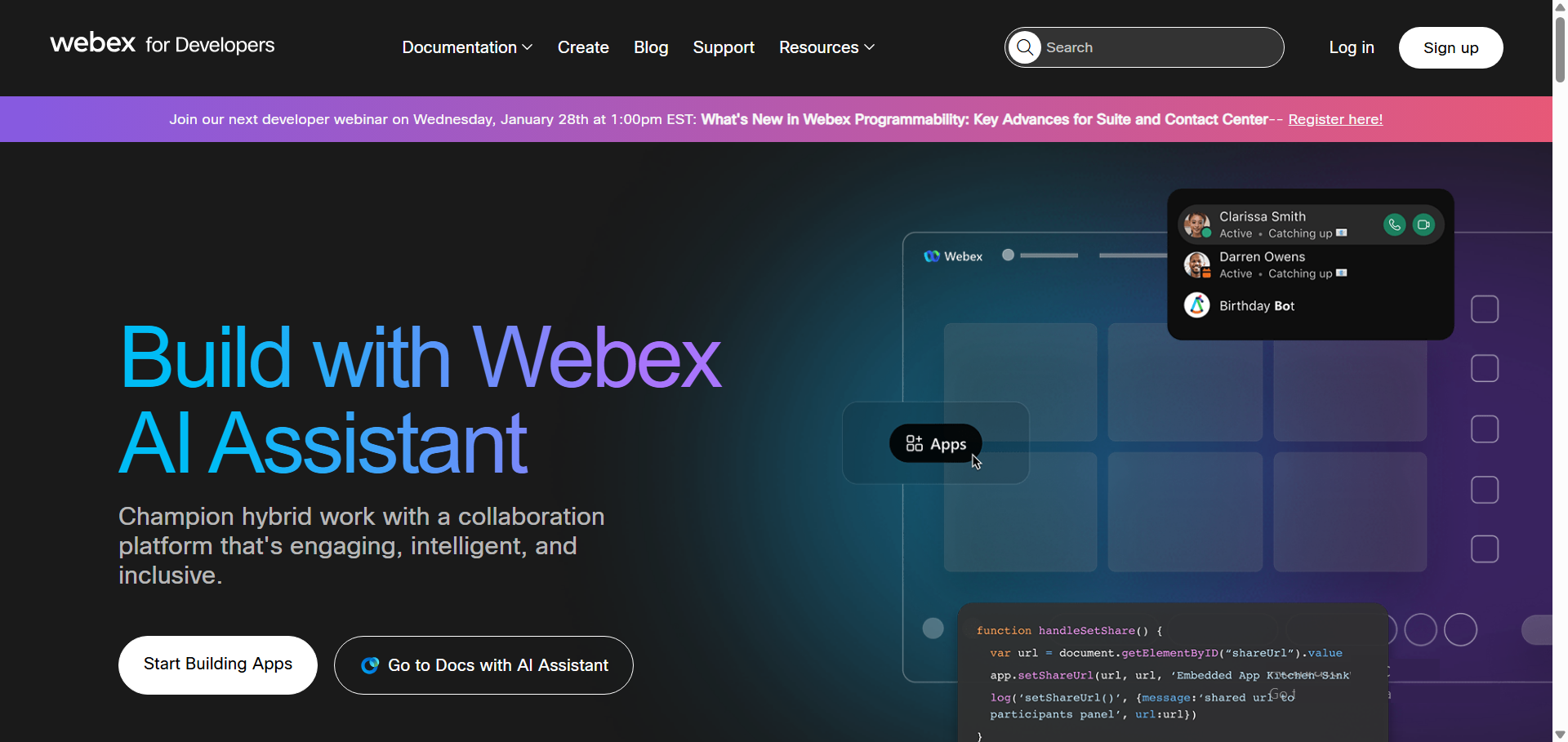
Task: Go to the Support page
Action: [724, 47]
